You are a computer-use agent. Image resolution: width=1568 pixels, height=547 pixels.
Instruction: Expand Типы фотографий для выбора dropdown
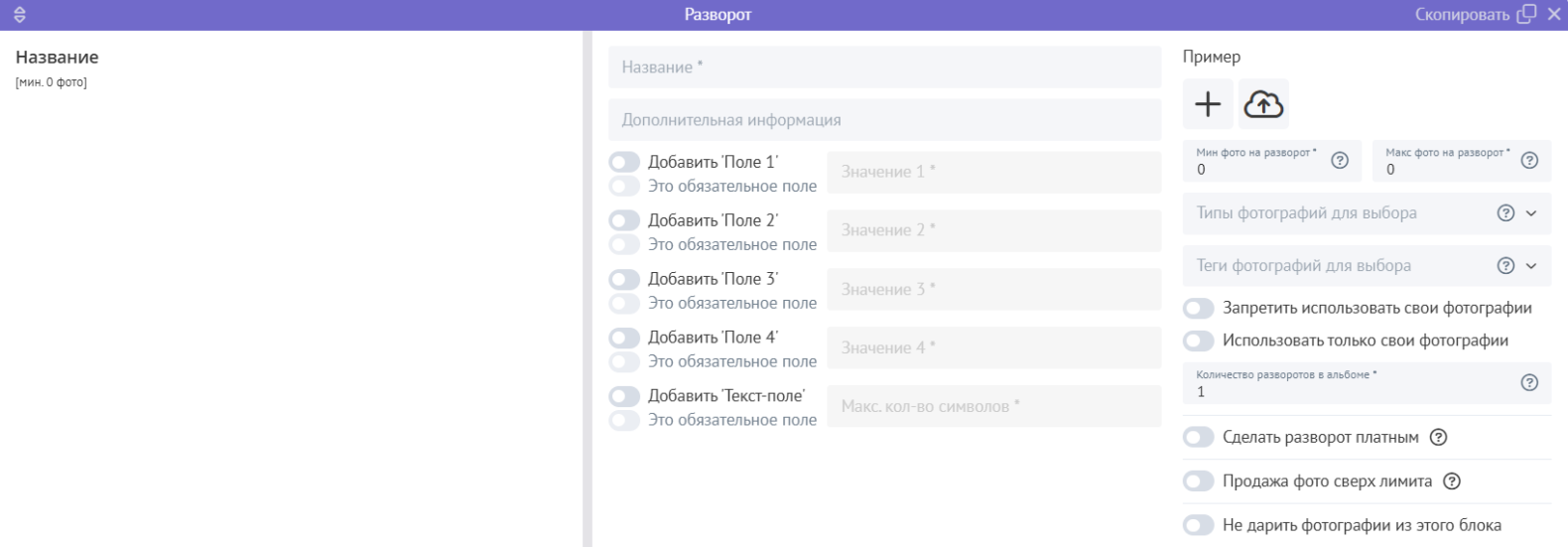(1530, 213)
